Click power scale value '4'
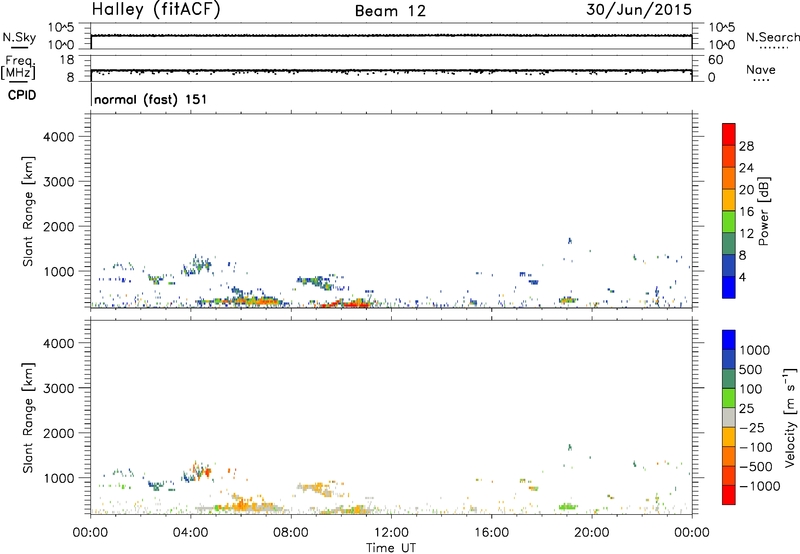 [743, 278]
